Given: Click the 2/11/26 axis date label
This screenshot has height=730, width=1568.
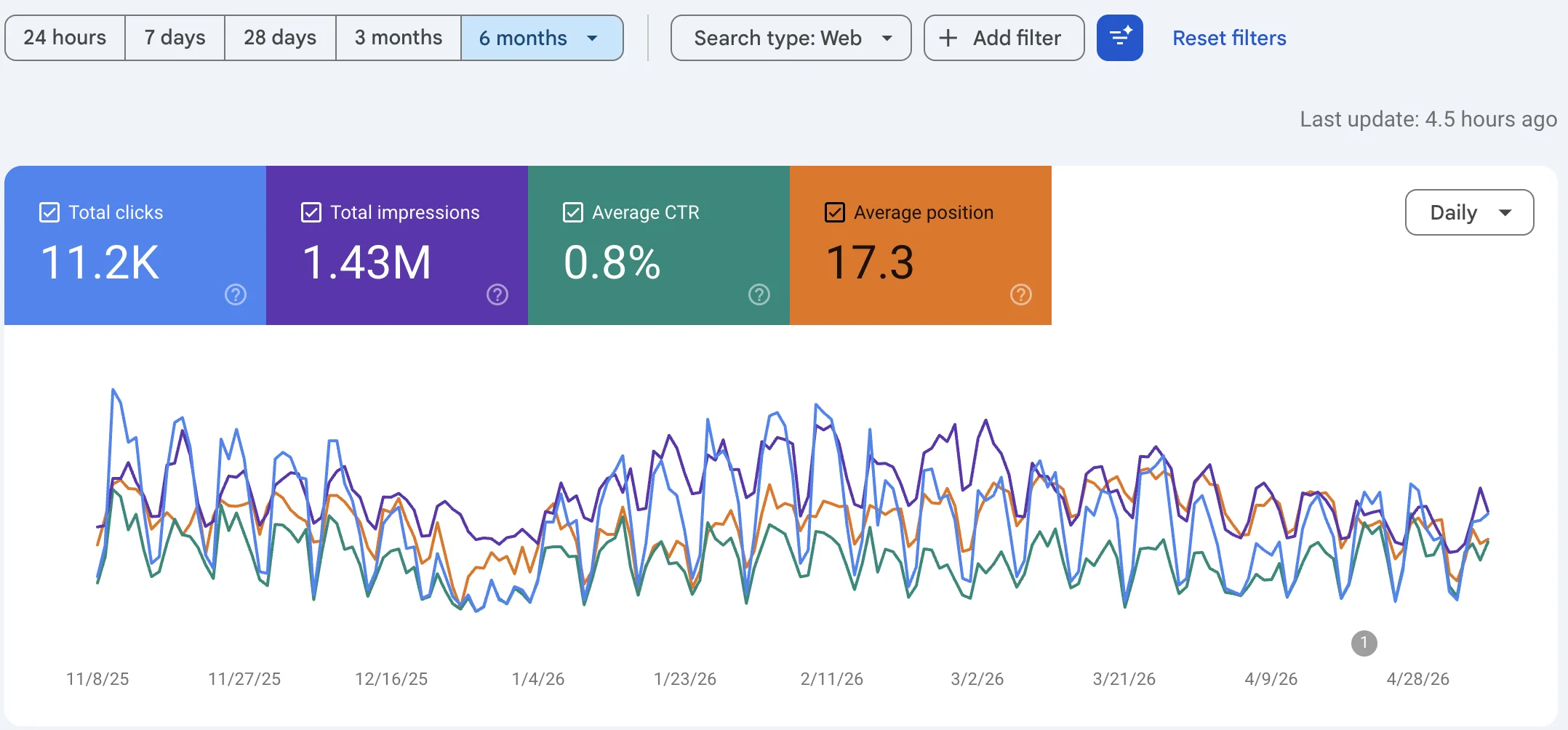Looking at the screenshot, I should pos(832,679).
